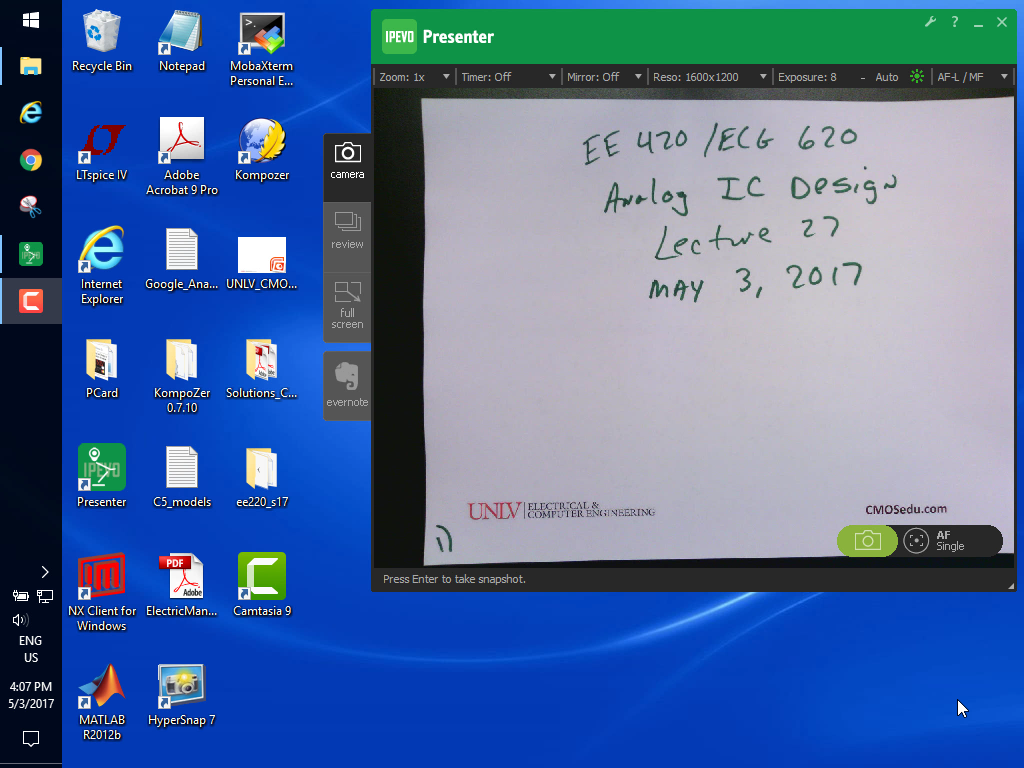
Task: Select the PCard folder
Action: (x=101, y=368)
